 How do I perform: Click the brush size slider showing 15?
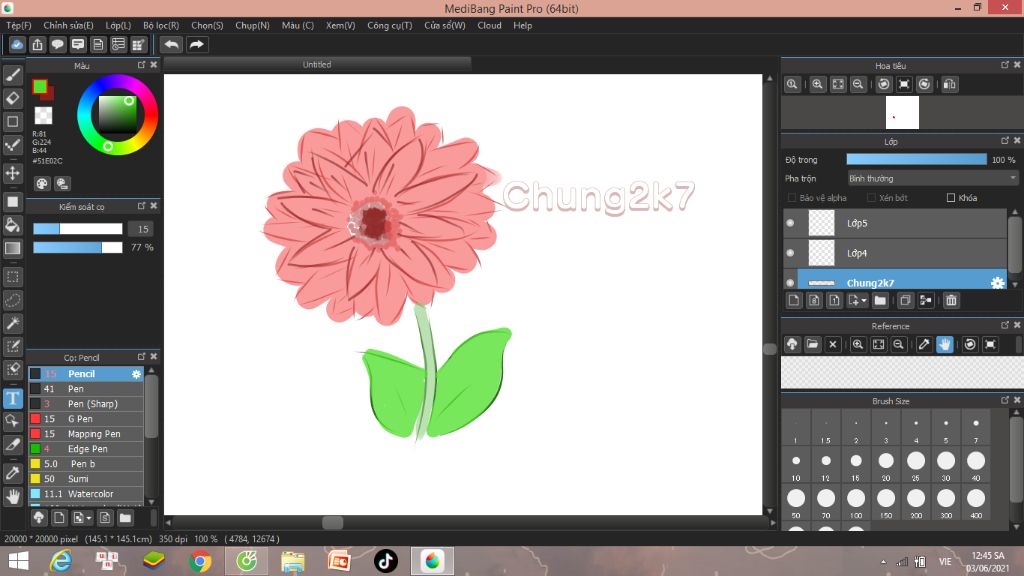click(x=78, y=229)
